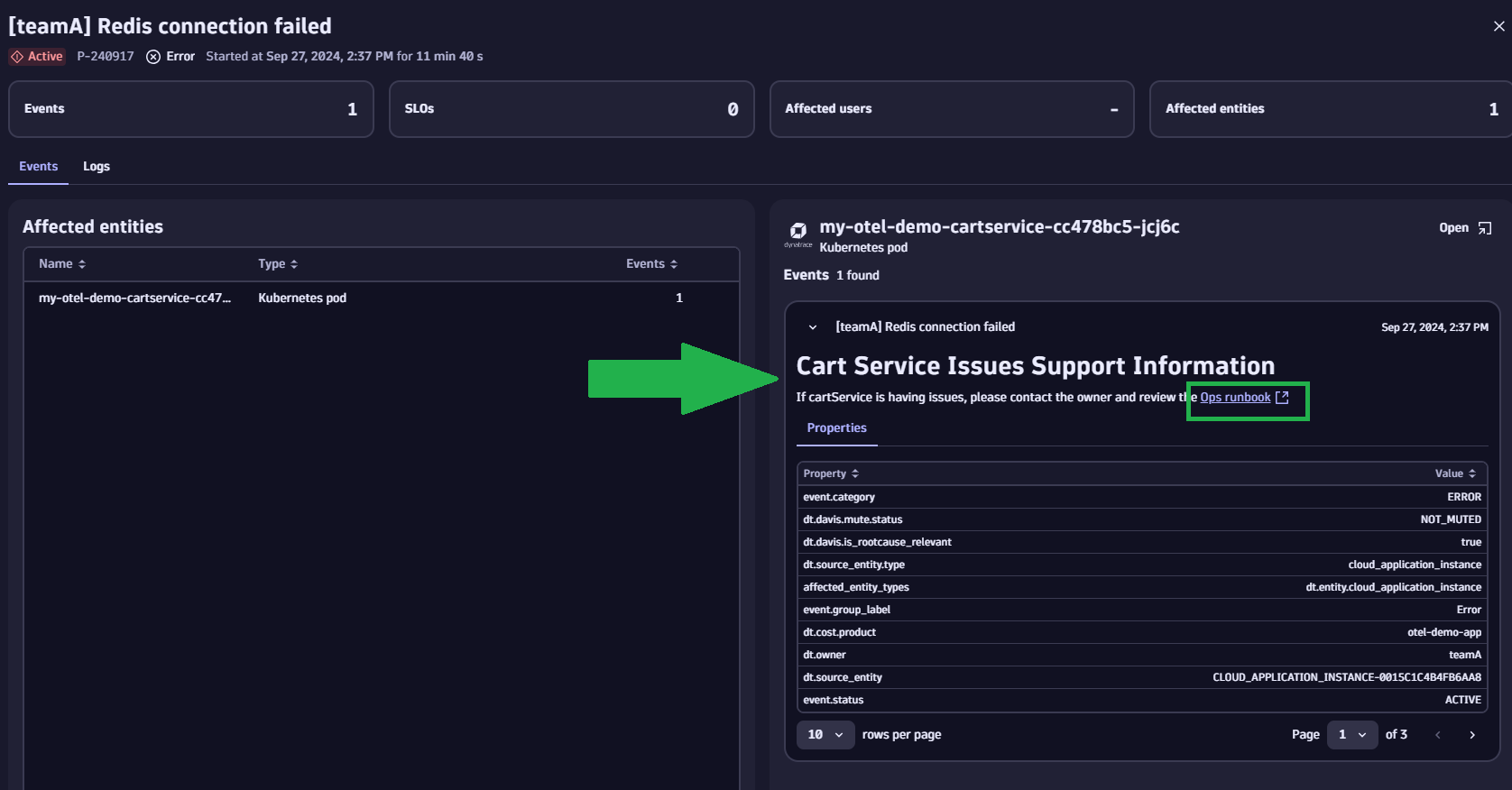Viewport: 1512px width, 790px height.
Task: Click the dt.davis.is_rootcause_relevant property
Action: click(877, 542)
